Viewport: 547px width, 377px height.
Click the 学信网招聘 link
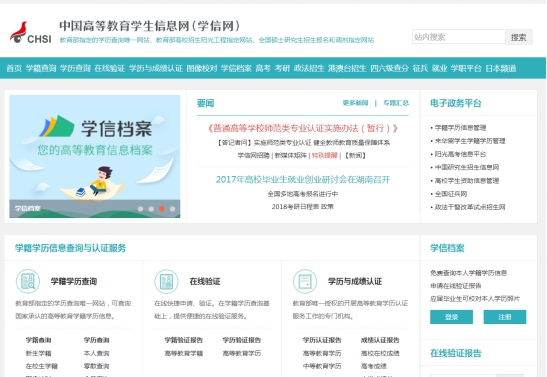pos(254,156)
